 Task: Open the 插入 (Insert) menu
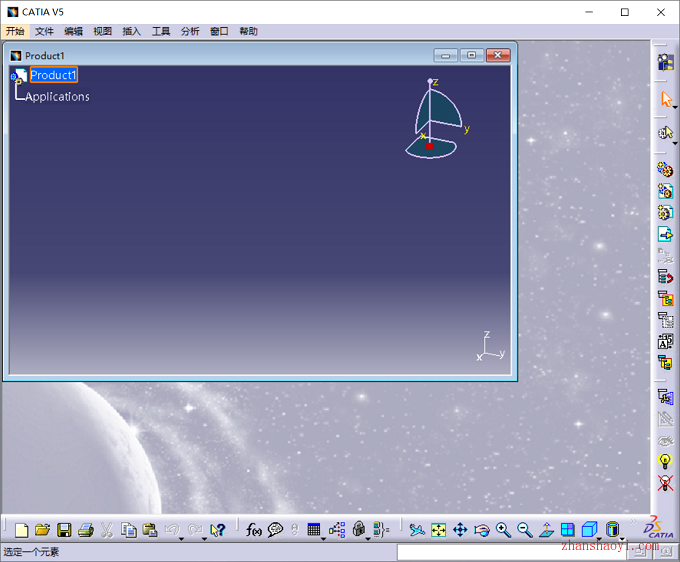(131, 31)
